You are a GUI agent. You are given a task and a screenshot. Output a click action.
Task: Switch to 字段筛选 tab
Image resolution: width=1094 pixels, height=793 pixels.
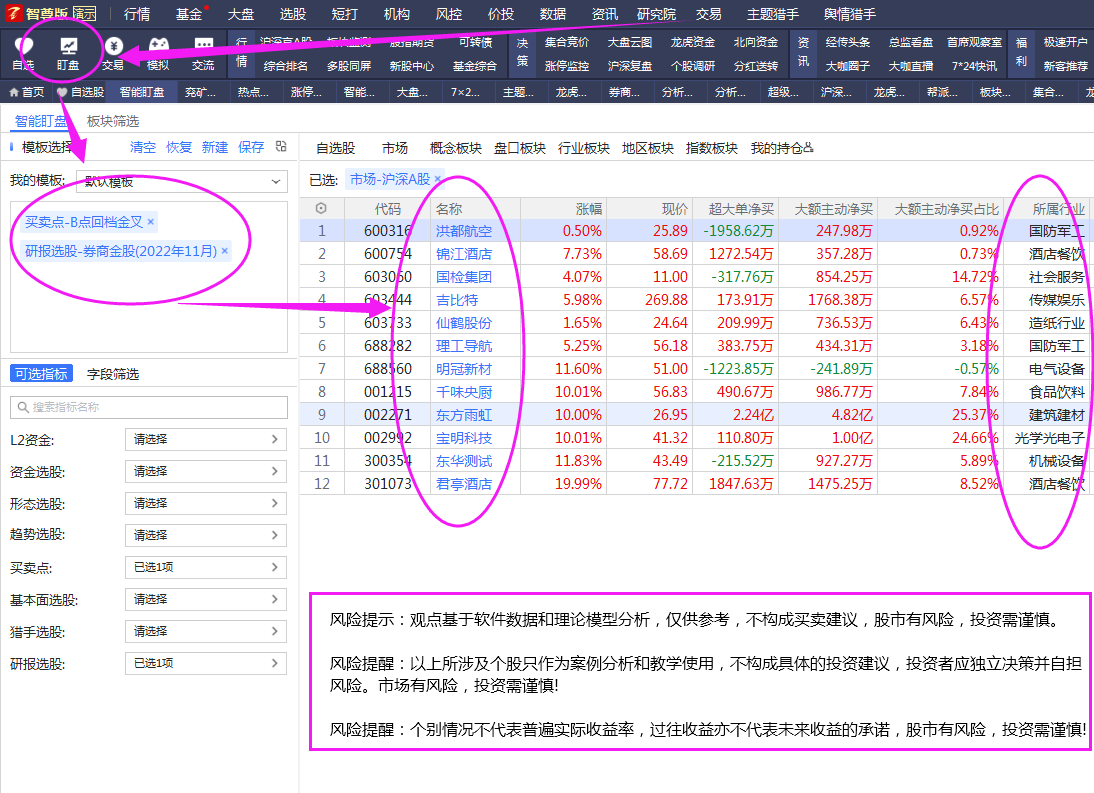click(x=113, y=375)
